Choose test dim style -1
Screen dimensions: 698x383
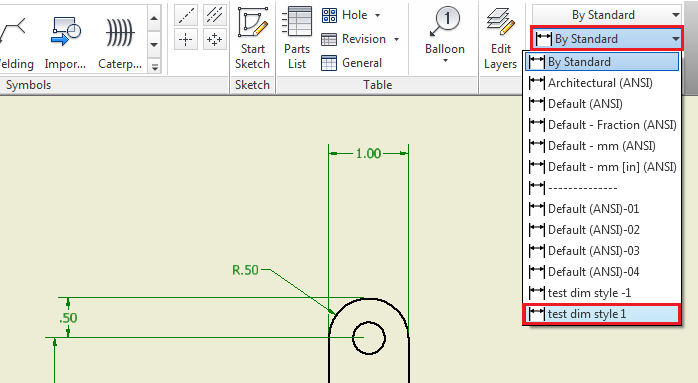pos(602,293)
